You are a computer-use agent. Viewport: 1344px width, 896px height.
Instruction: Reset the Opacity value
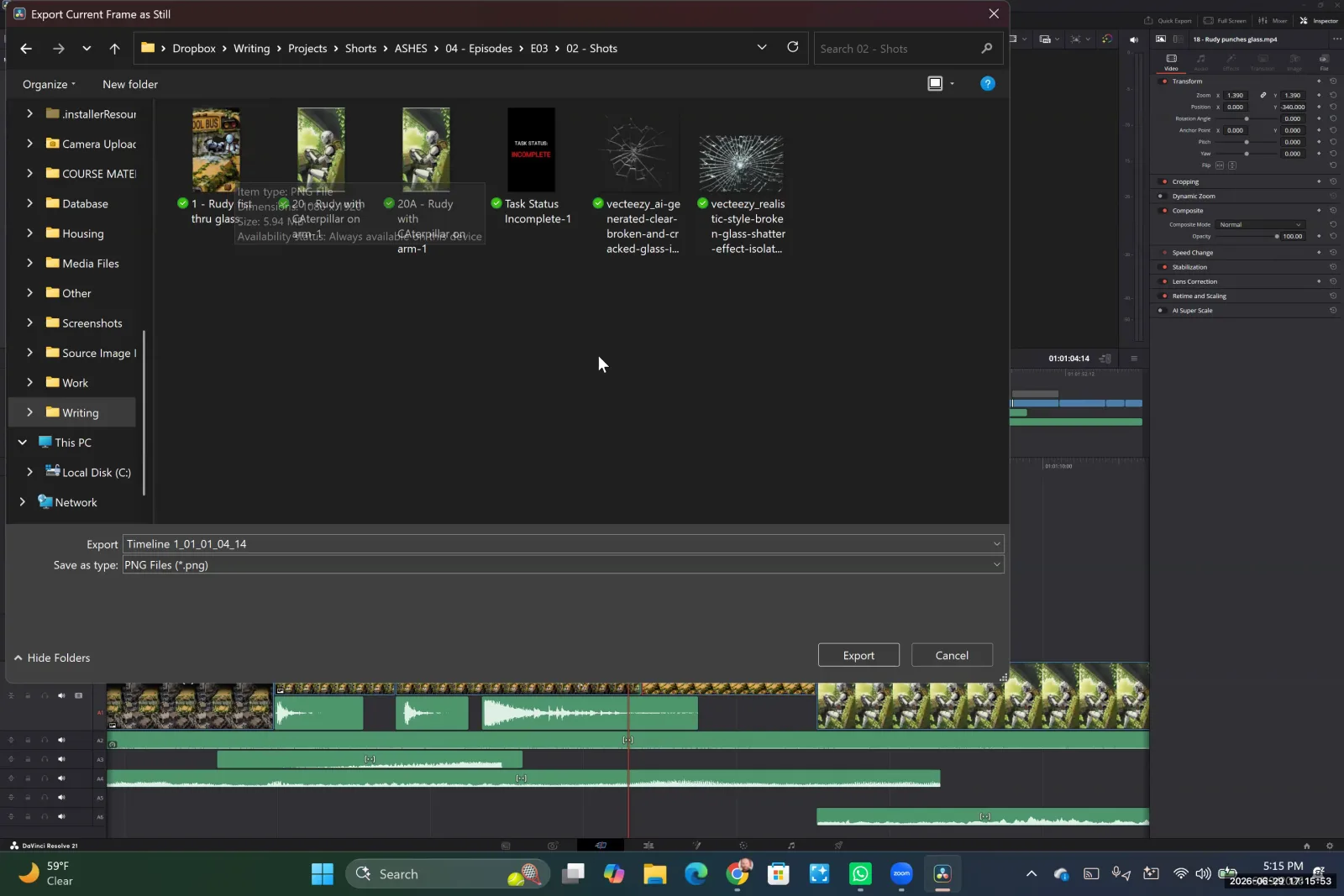pos(1333,236)
